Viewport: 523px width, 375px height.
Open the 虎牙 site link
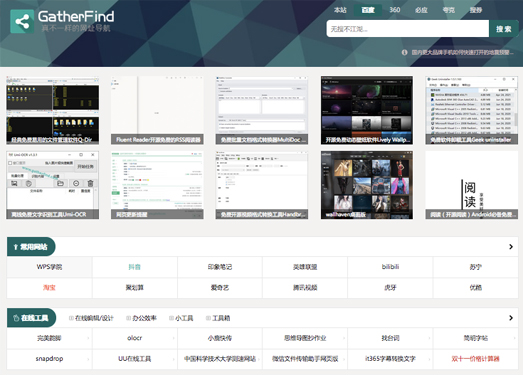(390, 288)
